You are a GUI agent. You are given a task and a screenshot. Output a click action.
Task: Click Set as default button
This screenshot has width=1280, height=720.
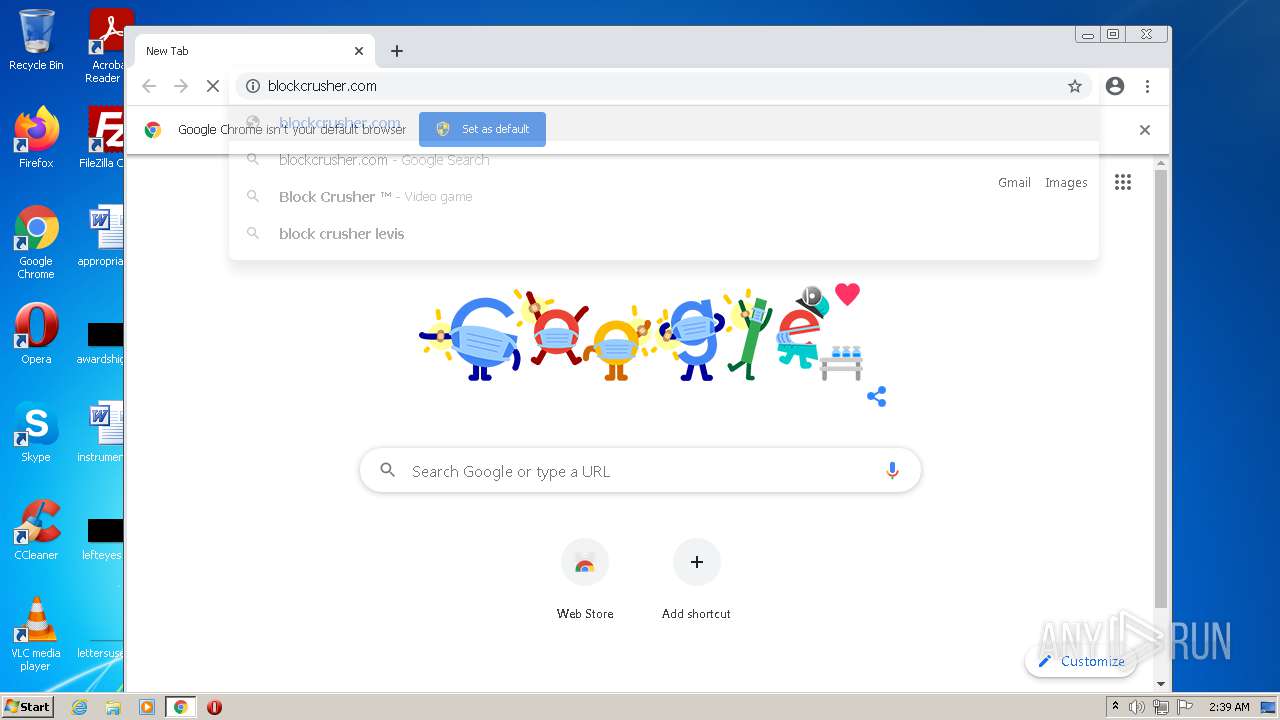pyautogui.click(x=482, y=129)
